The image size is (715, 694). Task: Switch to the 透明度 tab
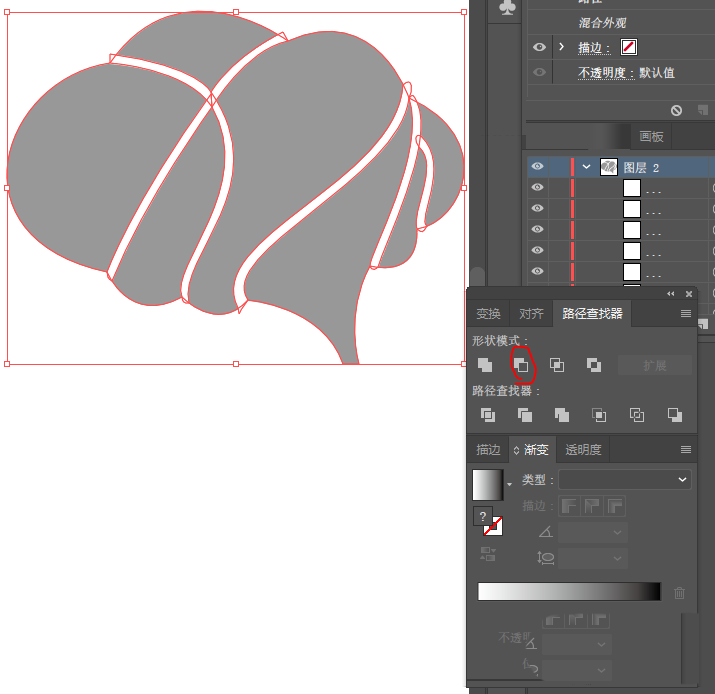(583, 450)
